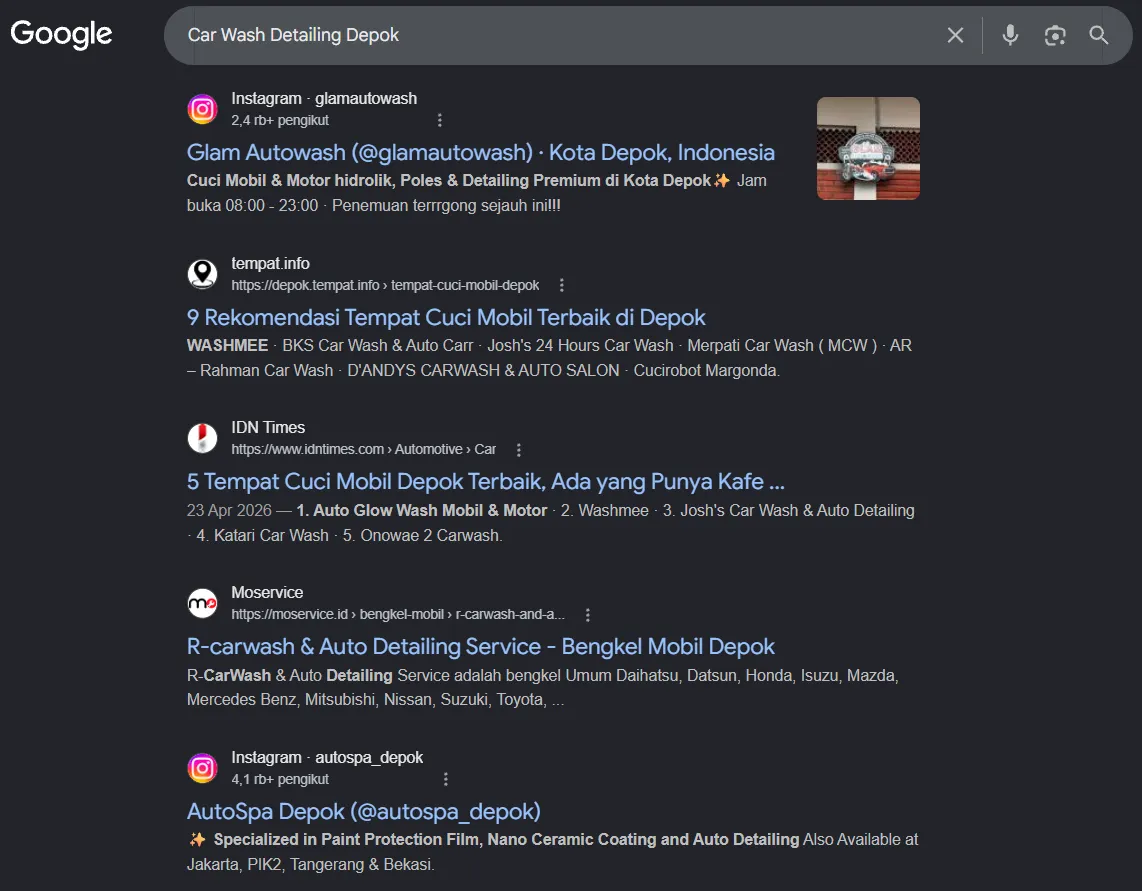
Task: Open more options for glamautowash result
Action: click(x=439, y=120)
